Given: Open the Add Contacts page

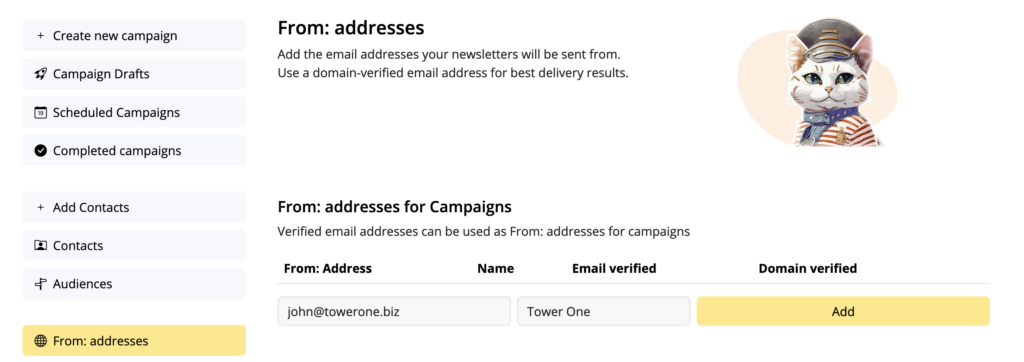Looking at the screenshot, I should pos(134,207).
